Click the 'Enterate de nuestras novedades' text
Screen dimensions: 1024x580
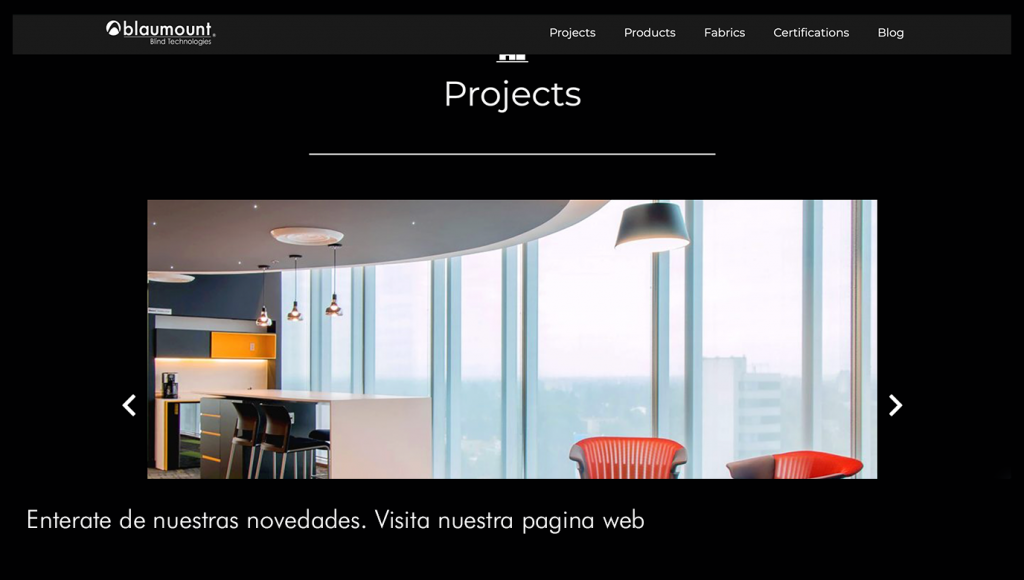(x=196, y=521)
